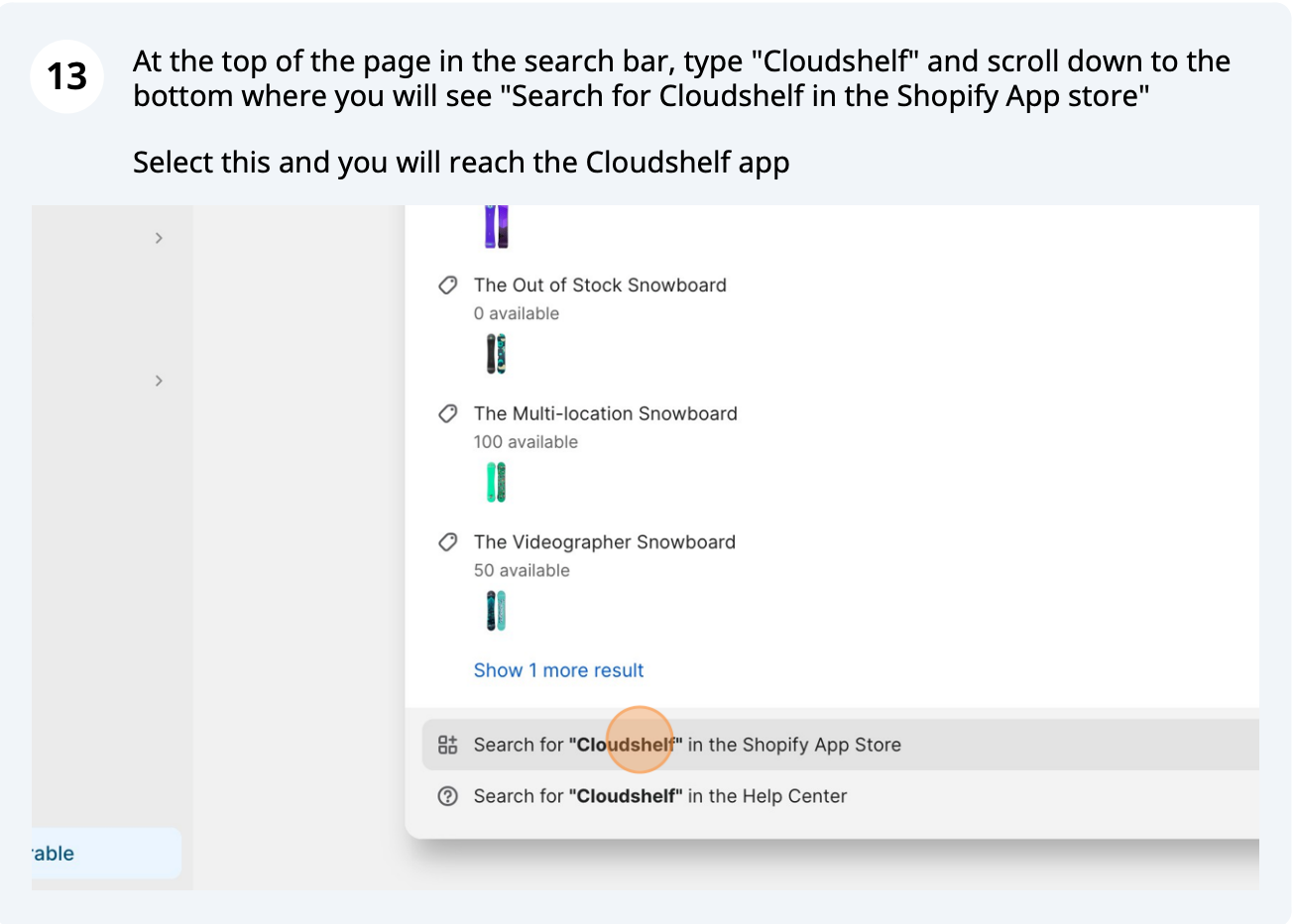Click the Shopify App Store apps grid icon
The width and height of the screenshot is (1295, 924).
tap(448, 745)
